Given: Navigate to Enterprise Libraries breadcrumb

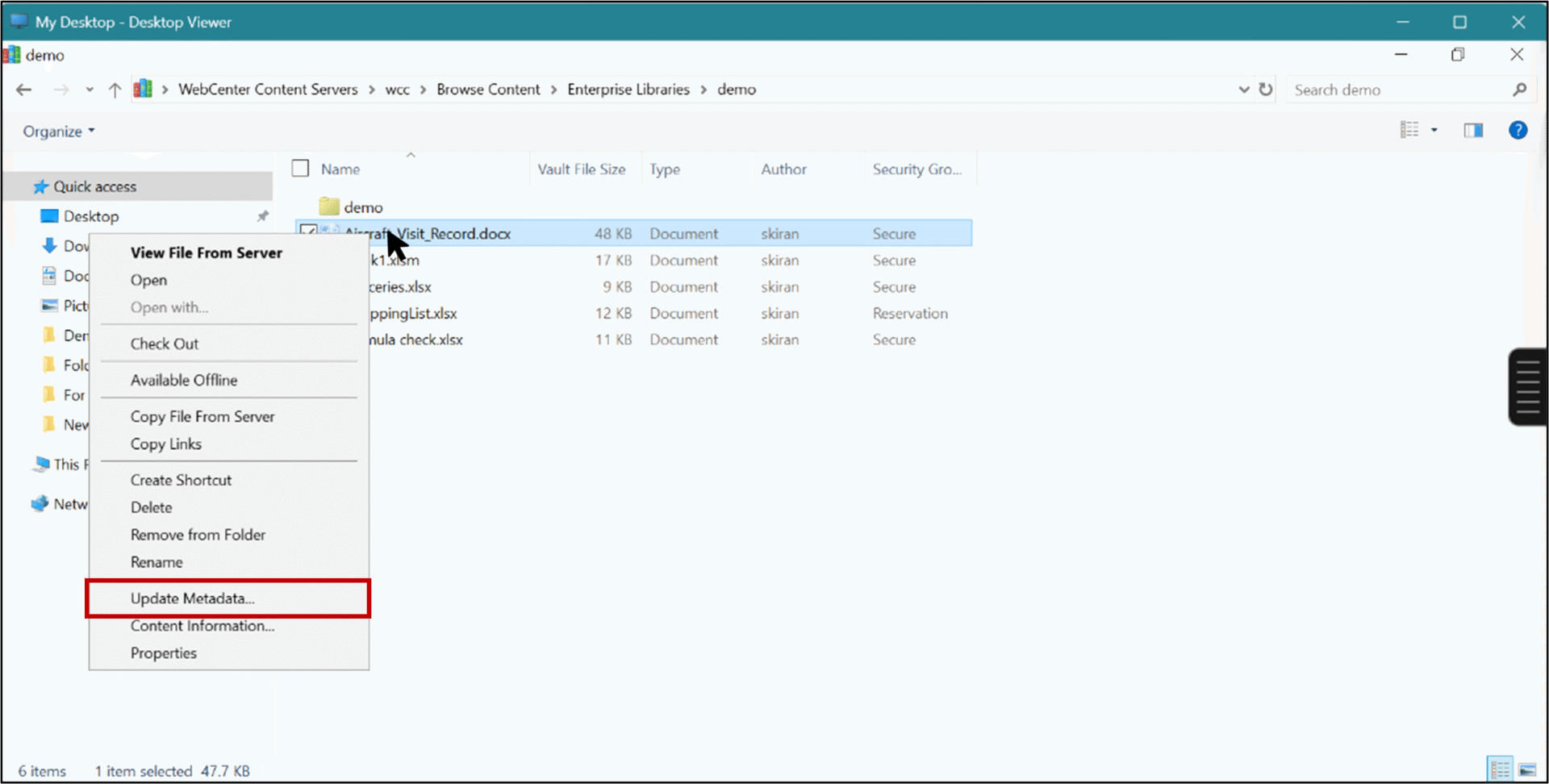Looking at the screenshot, I should [x=628, y=90].
